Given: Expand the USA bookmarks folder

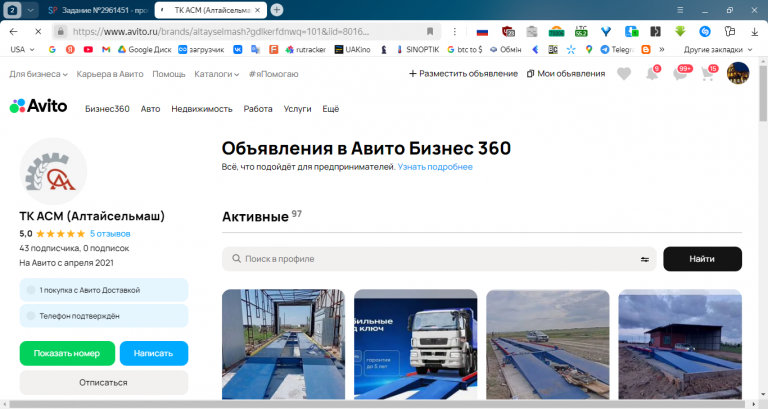Looking at the screenshot, I should pyautogui.click(x=23, y=49).
